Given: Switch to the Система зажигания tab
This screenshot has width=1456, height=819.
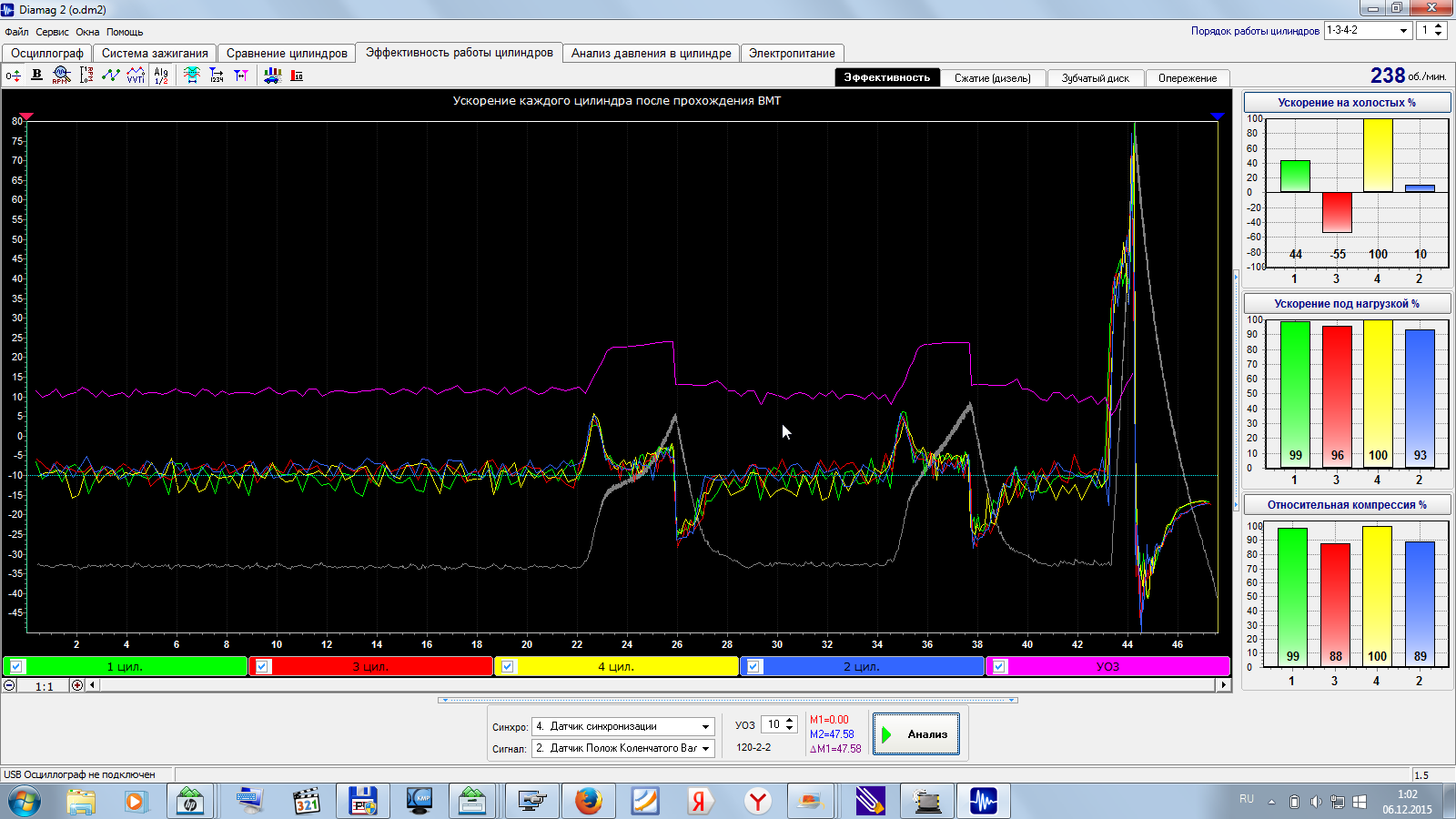Looking at the screenshot, I should click(155, 53).
